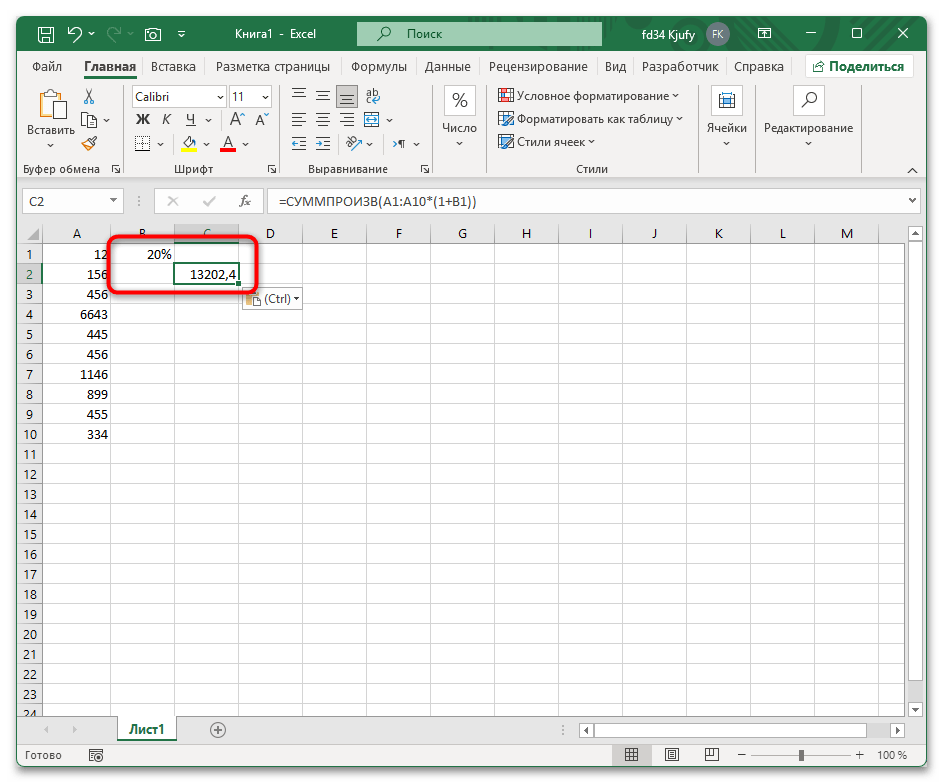This screenshot has width=943, height=783.
Task: Open ribbon display options icon
Action: pos(764,34)
